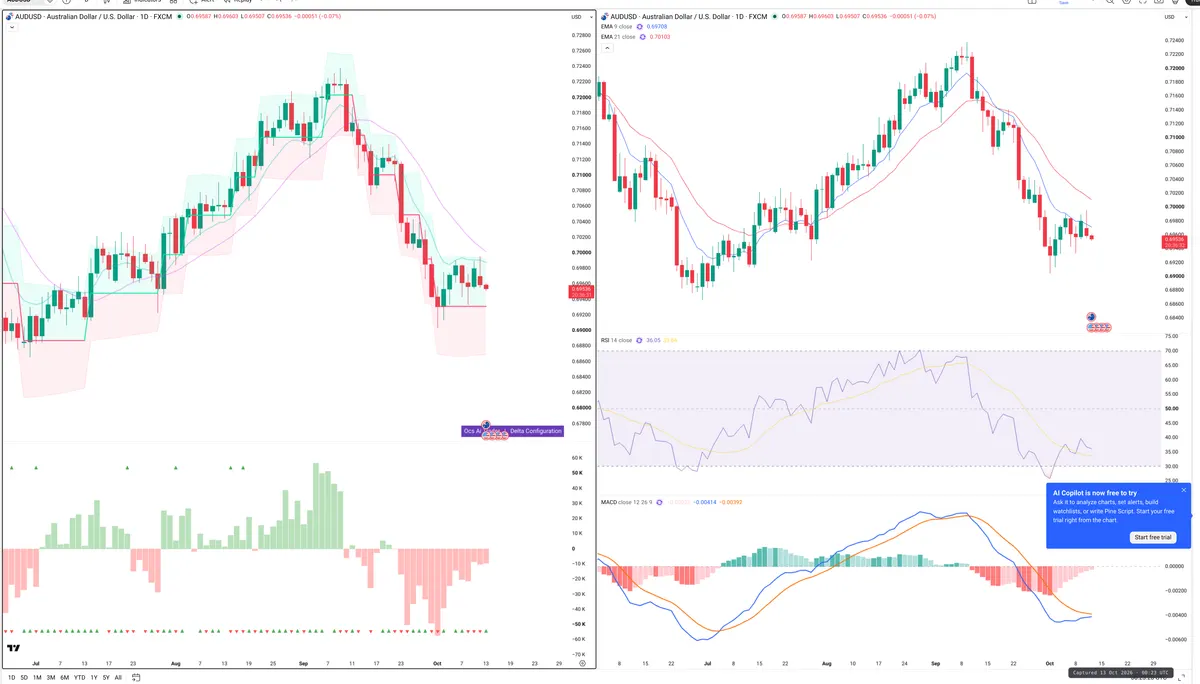Click the MACD indicator status icon

point(660,501)
